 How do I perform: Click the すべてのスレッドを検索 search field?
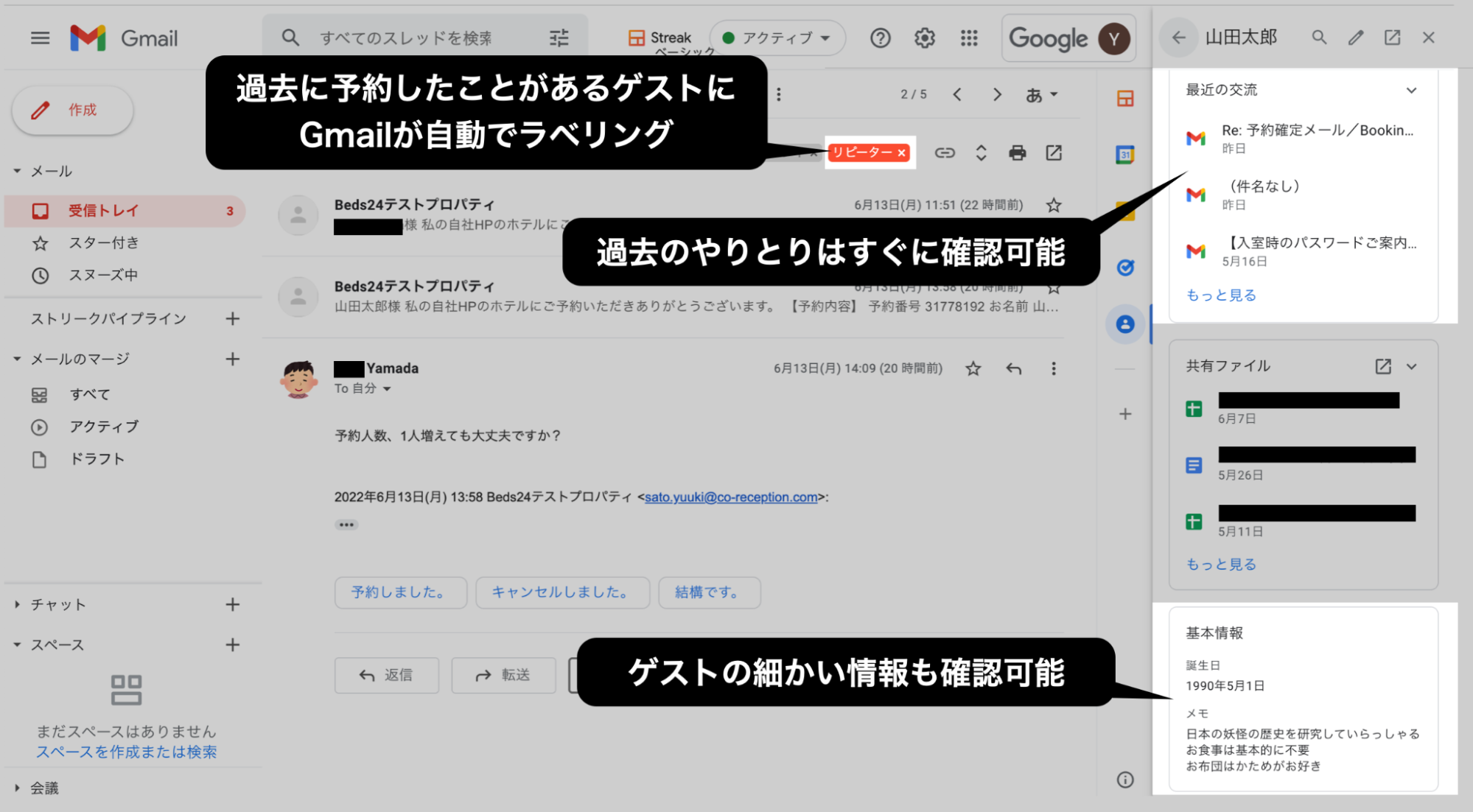click(405, 38)
